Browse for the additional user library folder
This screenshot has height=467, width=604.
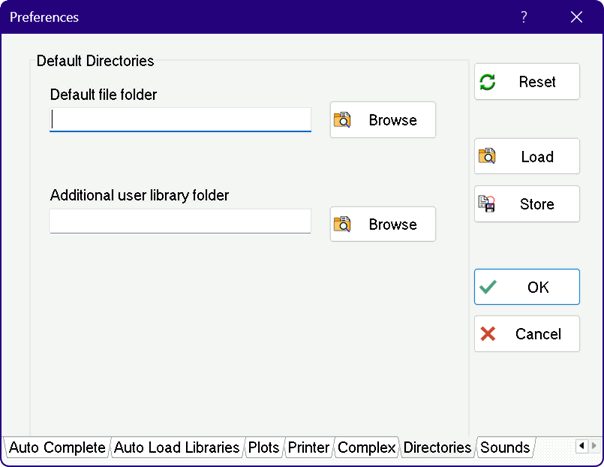382,224
